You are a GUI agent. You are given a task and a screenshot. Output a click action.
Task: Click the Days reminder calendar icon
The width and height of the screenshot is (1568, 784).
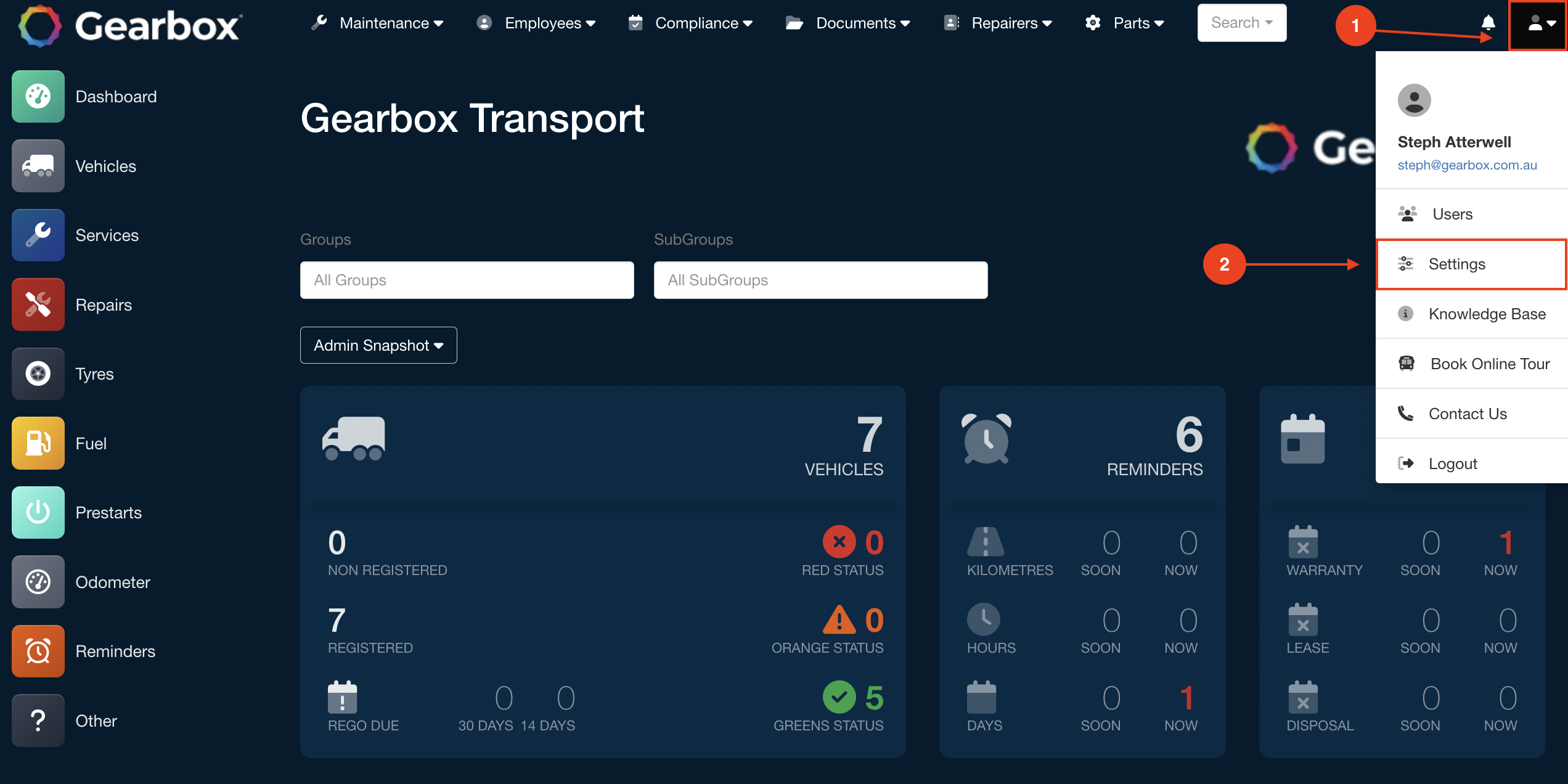coord(982,697)
